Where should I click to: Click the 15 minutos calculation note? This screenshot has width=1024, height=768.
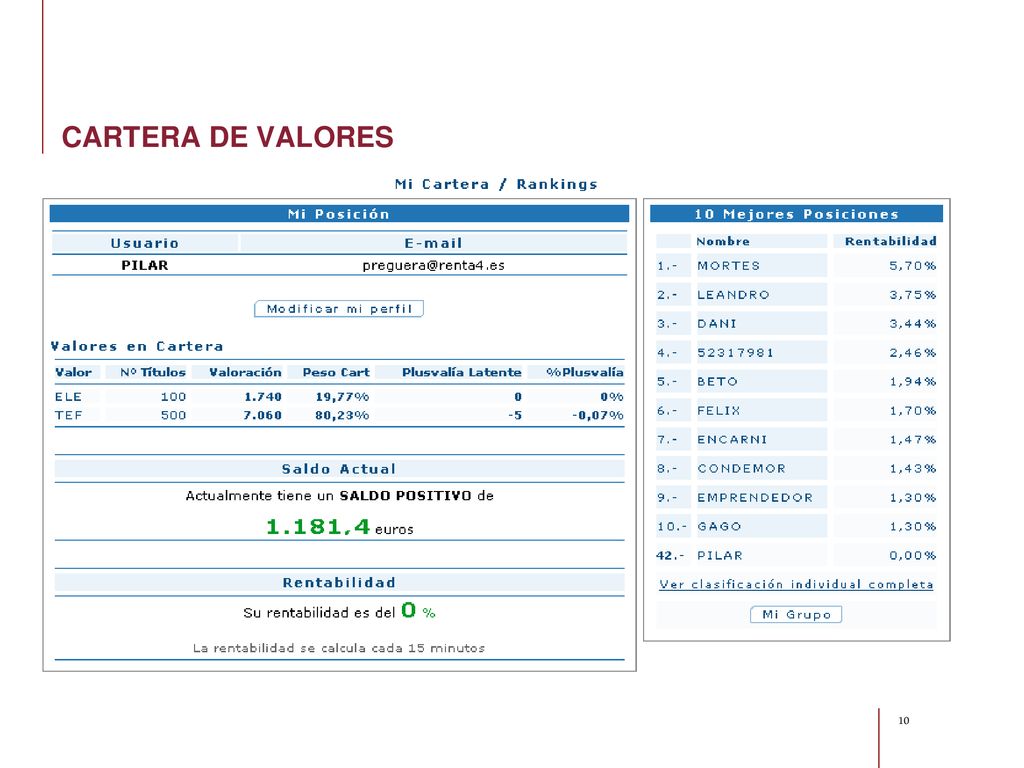(339, 648)
